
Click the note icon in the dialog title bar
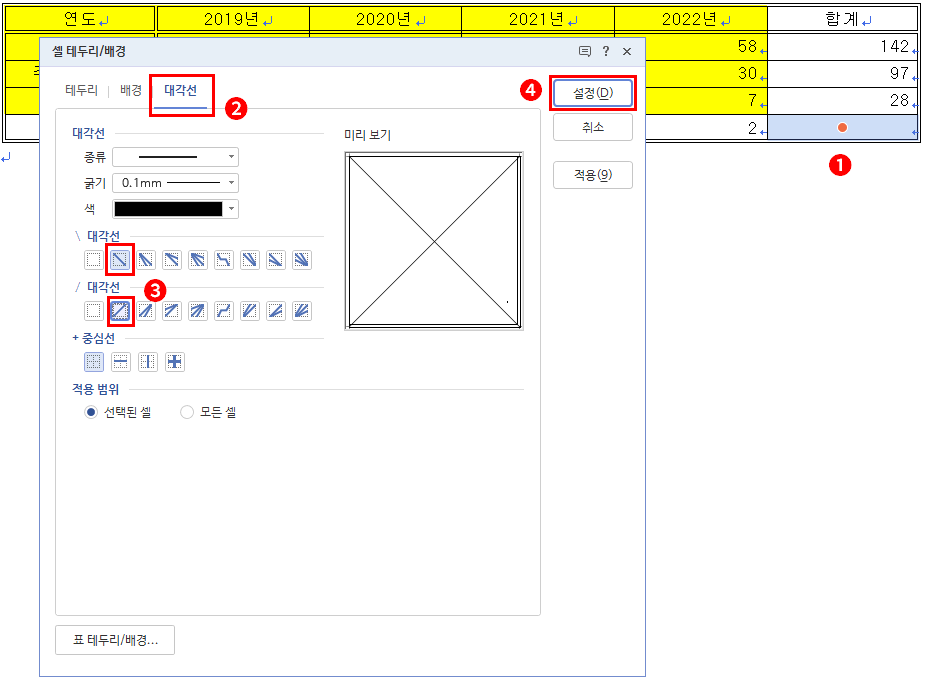point(585,51)
